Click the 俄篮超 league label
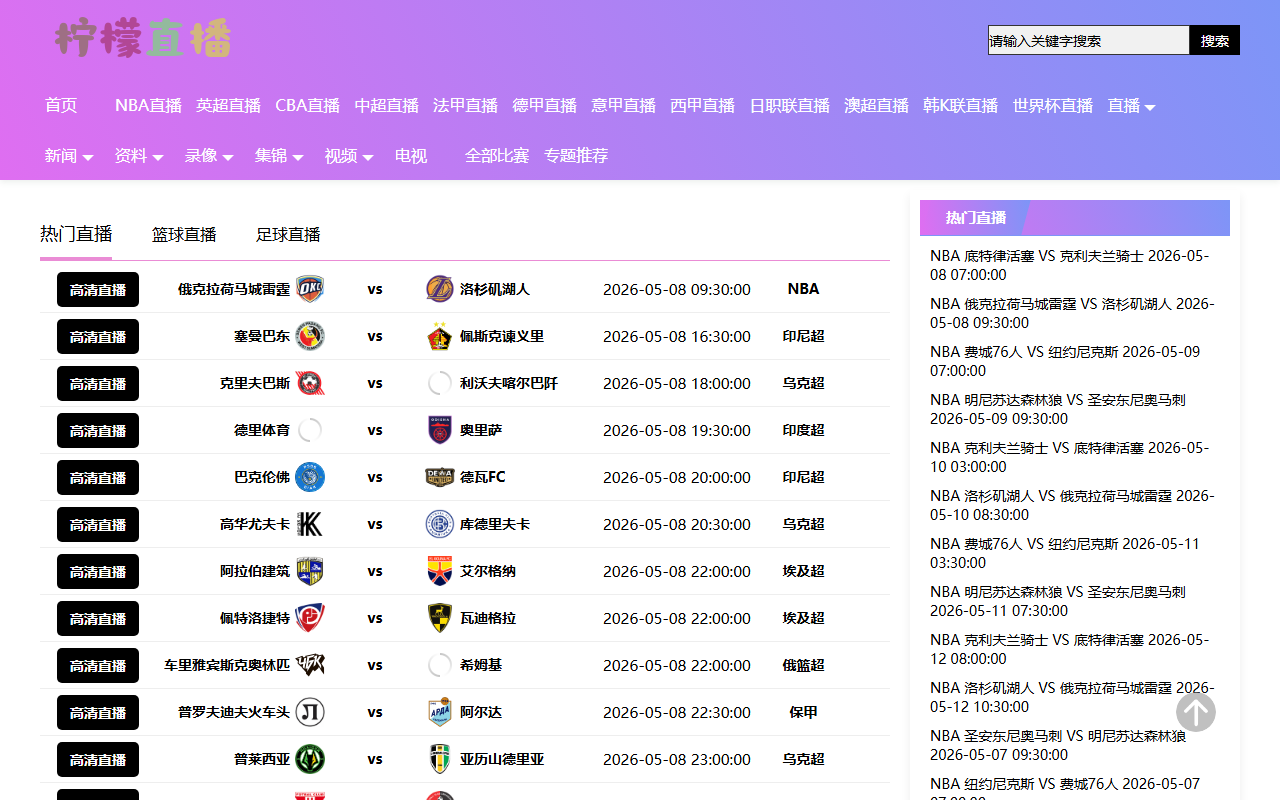Image resolution: width=1280 pixels, height=800 pixels. [803, 665]
